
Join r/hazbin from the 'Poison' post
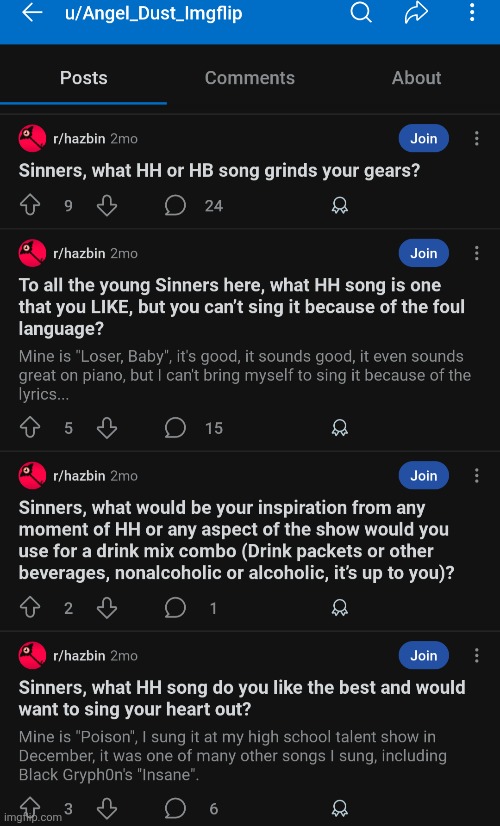point(424,656)
